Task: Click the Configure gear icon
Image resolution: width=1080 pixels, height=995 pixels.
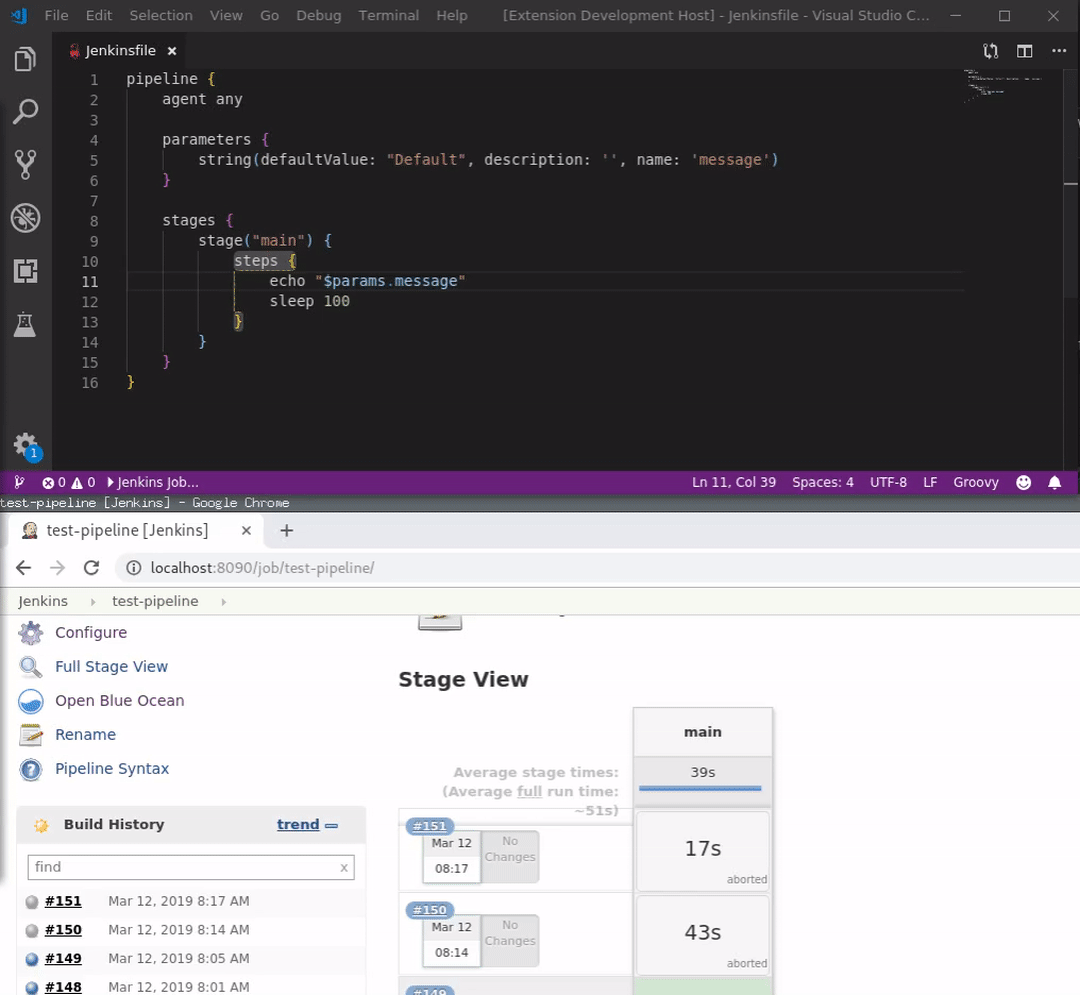Action: click(x=30, y=633)
